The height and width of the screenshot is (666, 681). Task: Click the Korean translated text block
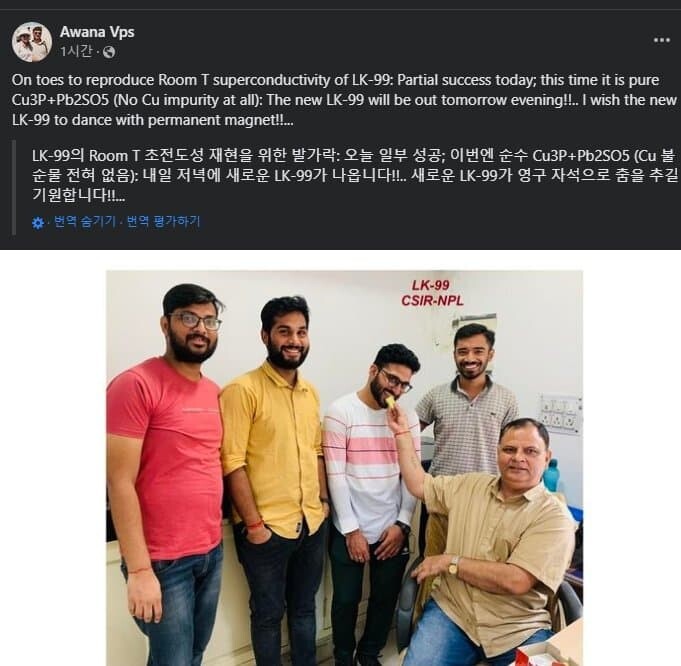[x=354, y=175]
